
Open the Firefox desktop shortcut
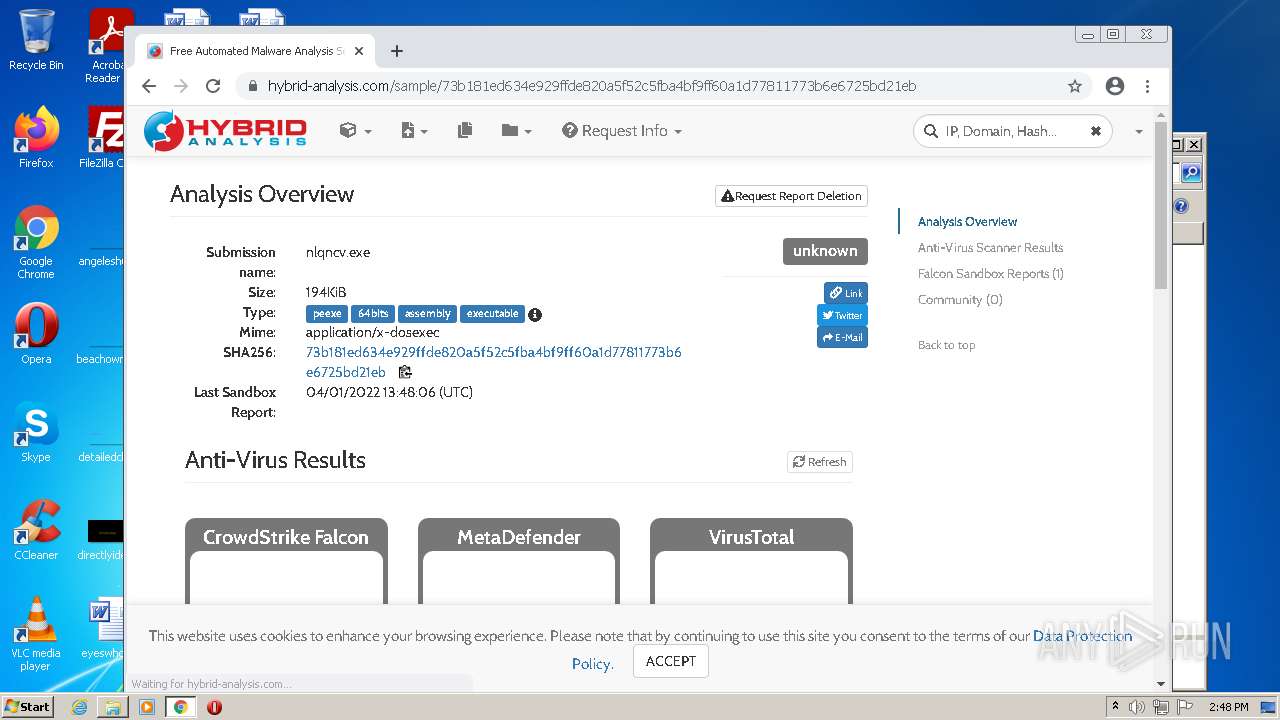click(x=36, y=137)
